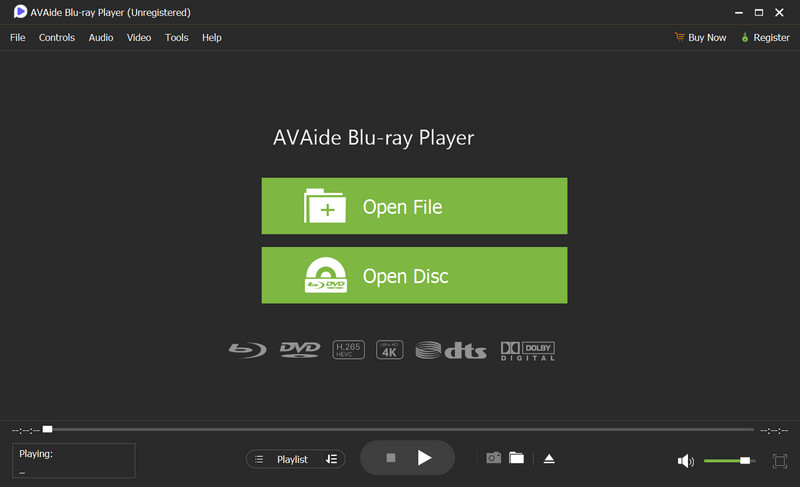The image size is (800, 487).
Task: Open the snapshot folder icon
Action: [x=516, y=457]
